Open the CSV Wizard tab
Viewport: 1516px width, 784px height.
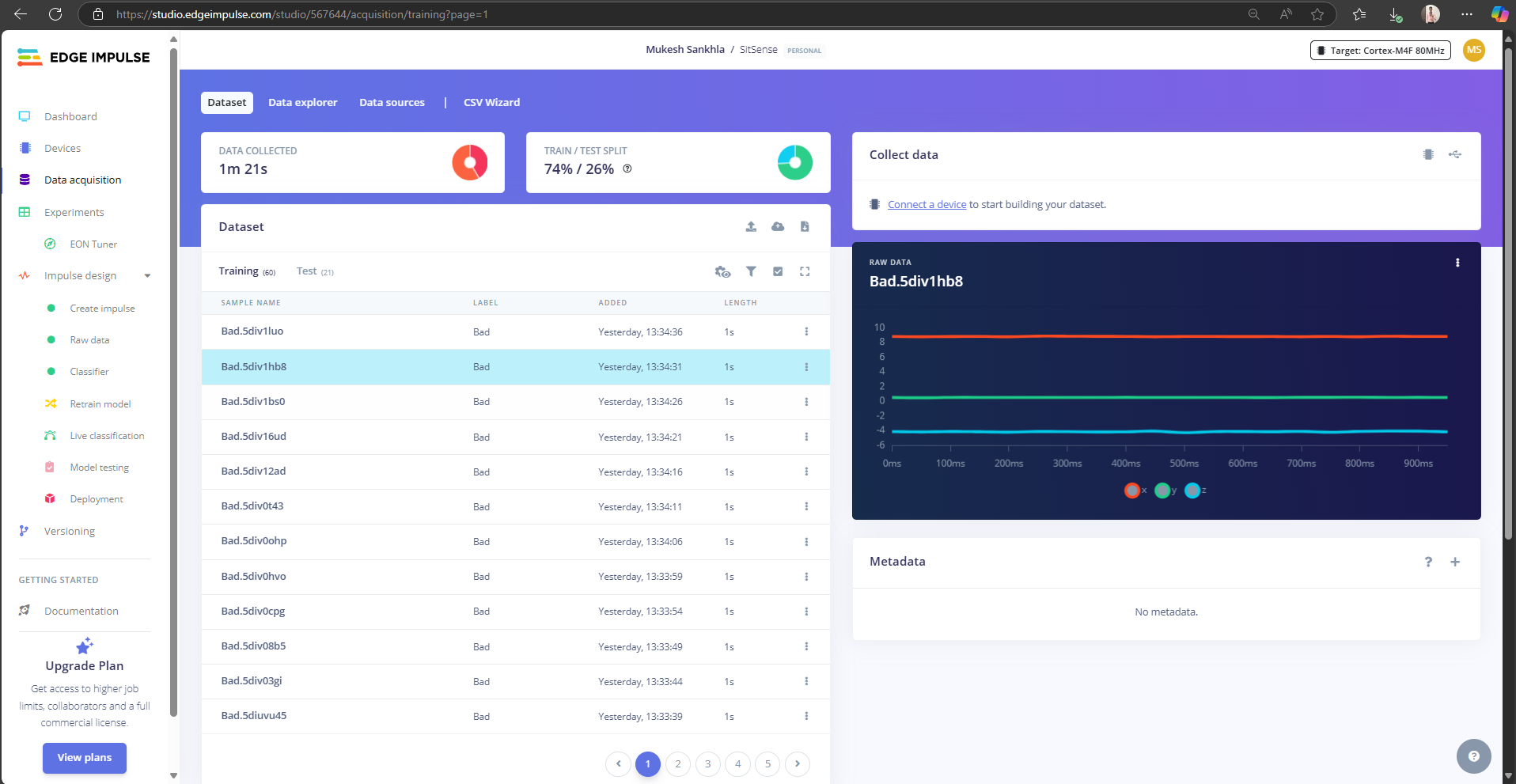(x=491, y=102)
